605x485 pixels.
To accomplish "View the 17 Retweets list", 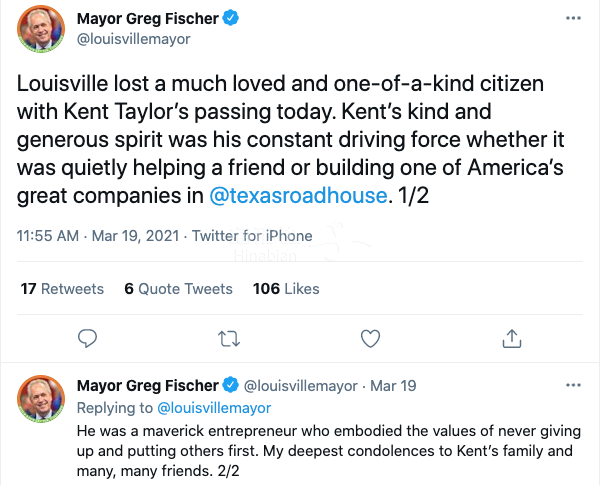I will 62,288.
